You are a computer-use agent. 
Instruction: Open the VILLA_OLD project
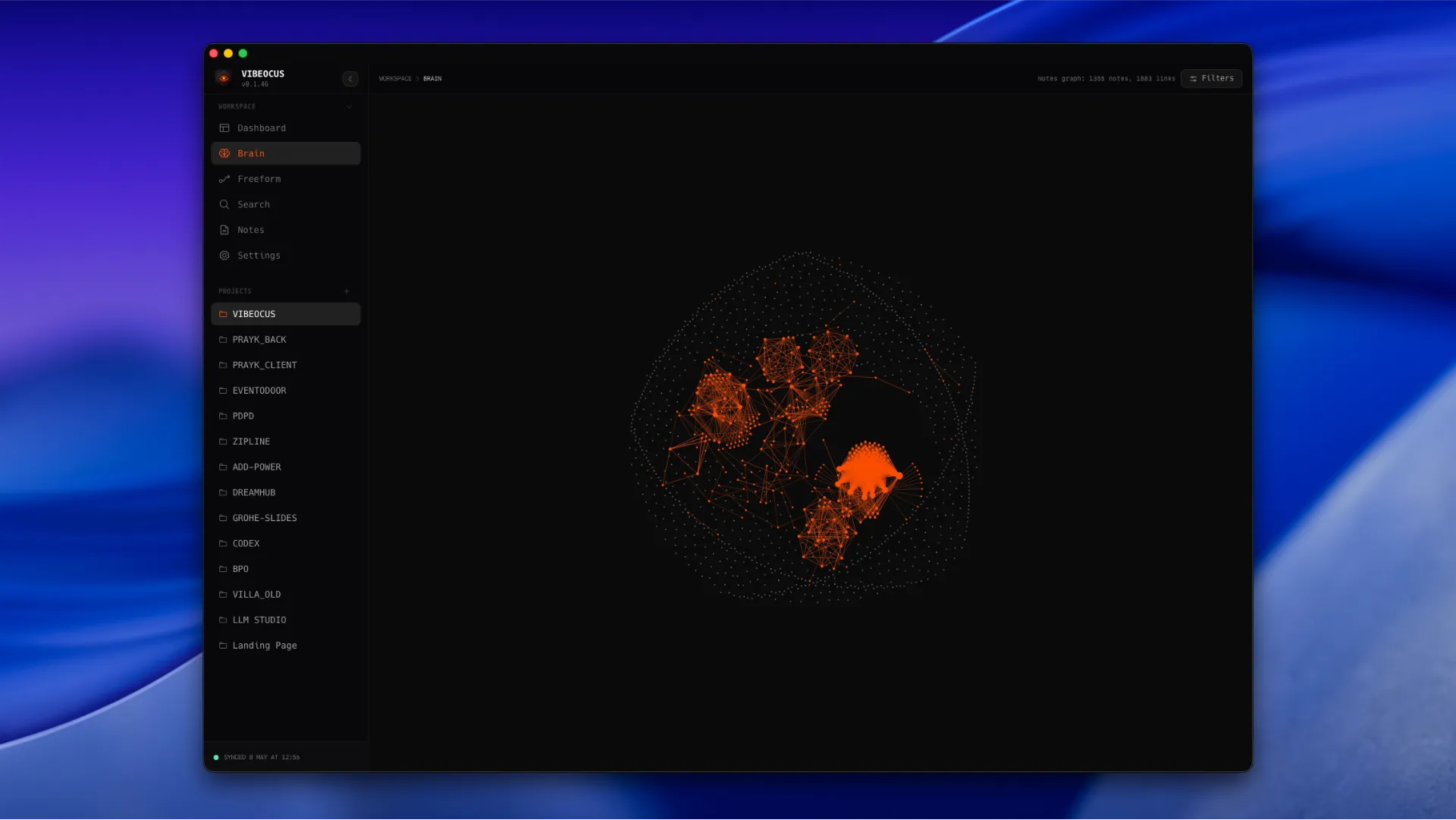pyautogui.click(x=286, y=595)
